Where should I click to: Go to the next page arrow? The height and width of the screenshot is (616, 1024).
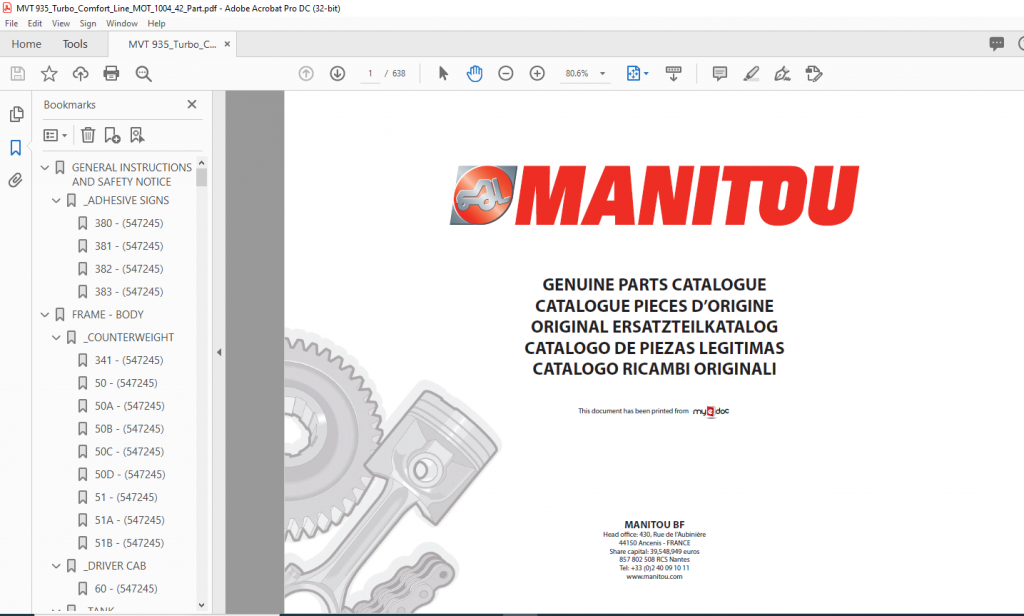(338, 73)
